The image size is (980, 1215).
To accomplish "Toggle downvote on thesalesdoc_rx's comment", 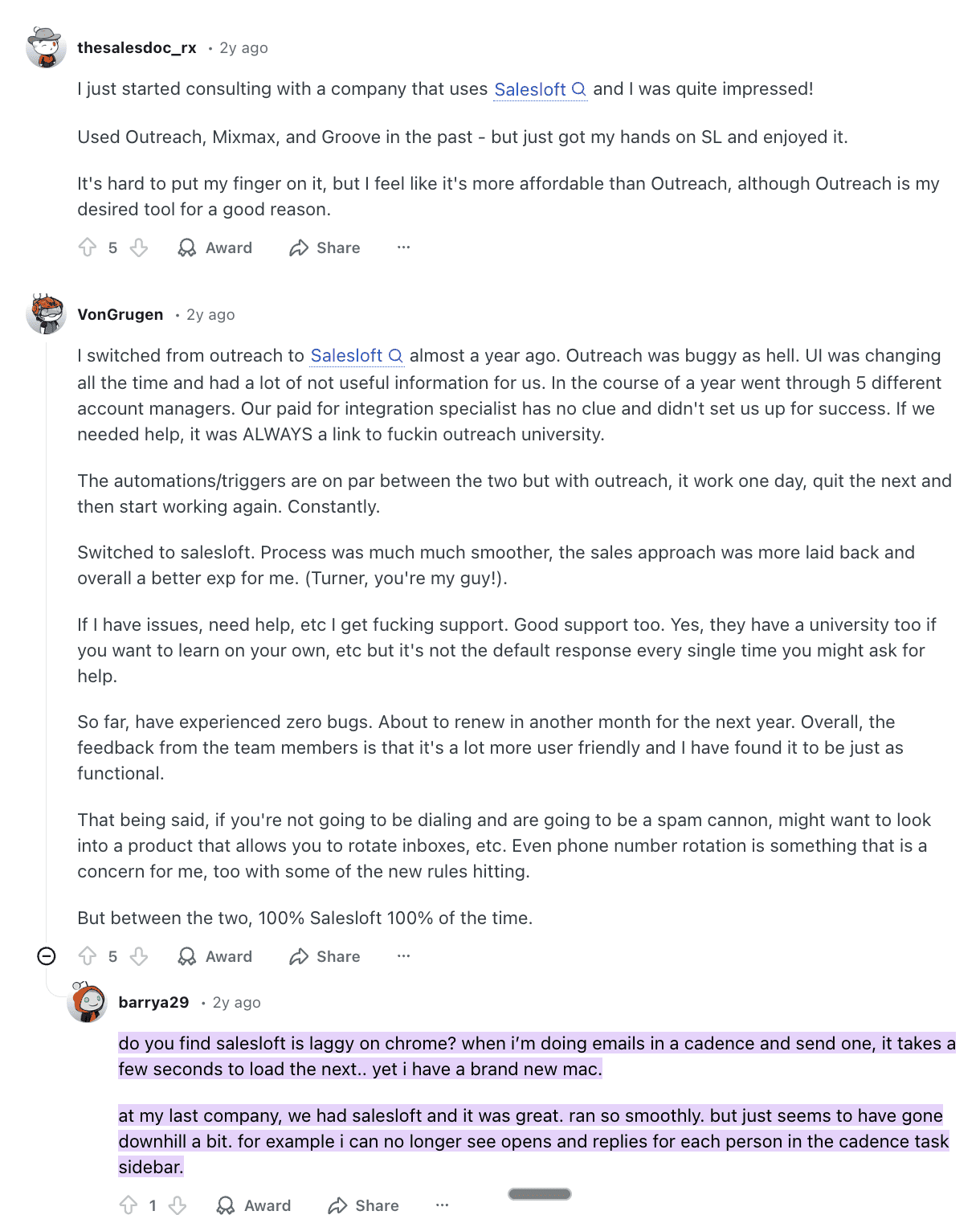I will pos(140,247).
